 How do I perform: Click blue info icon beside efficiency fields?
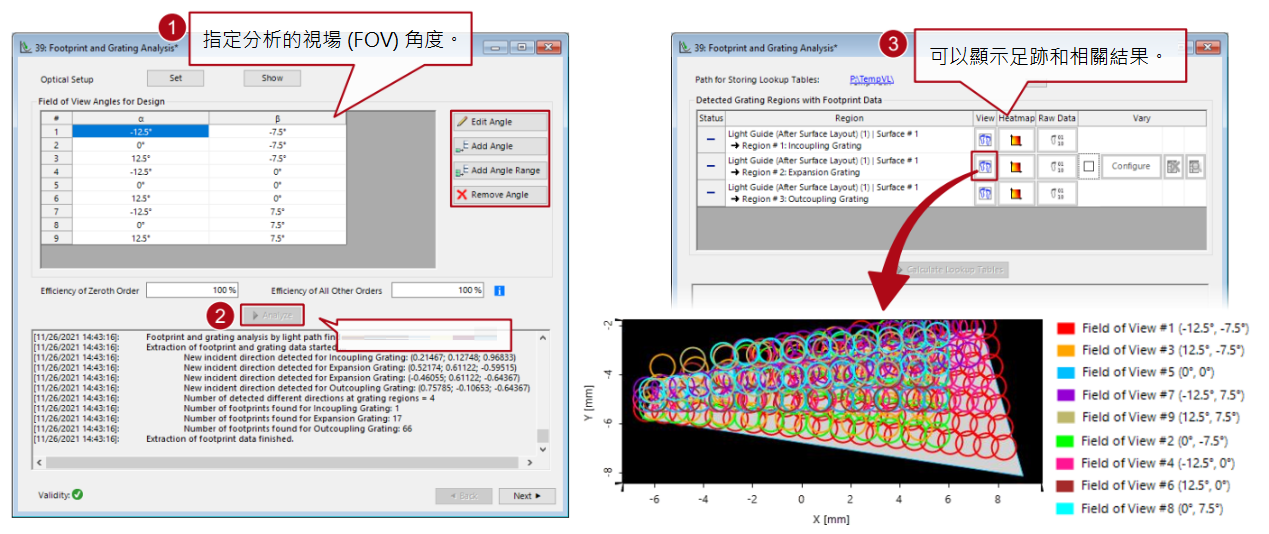pos(500,291)
